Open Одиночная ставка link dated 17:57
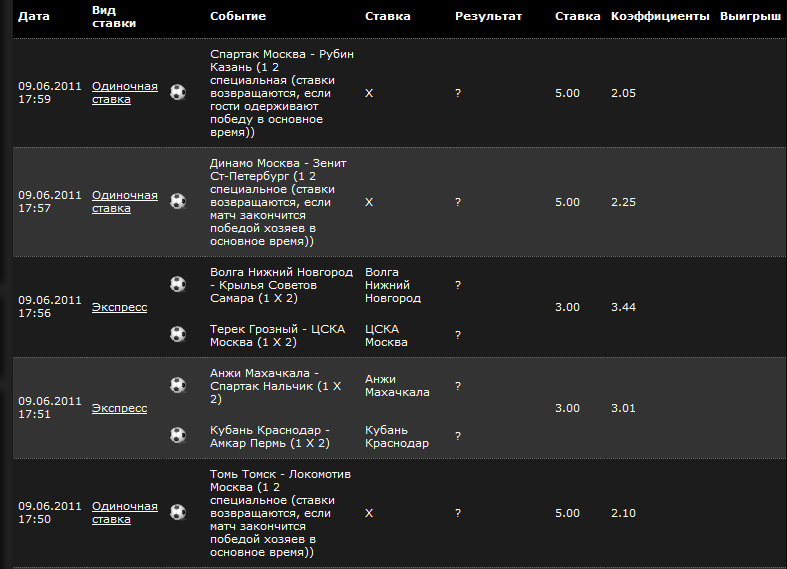 (124, 202)
